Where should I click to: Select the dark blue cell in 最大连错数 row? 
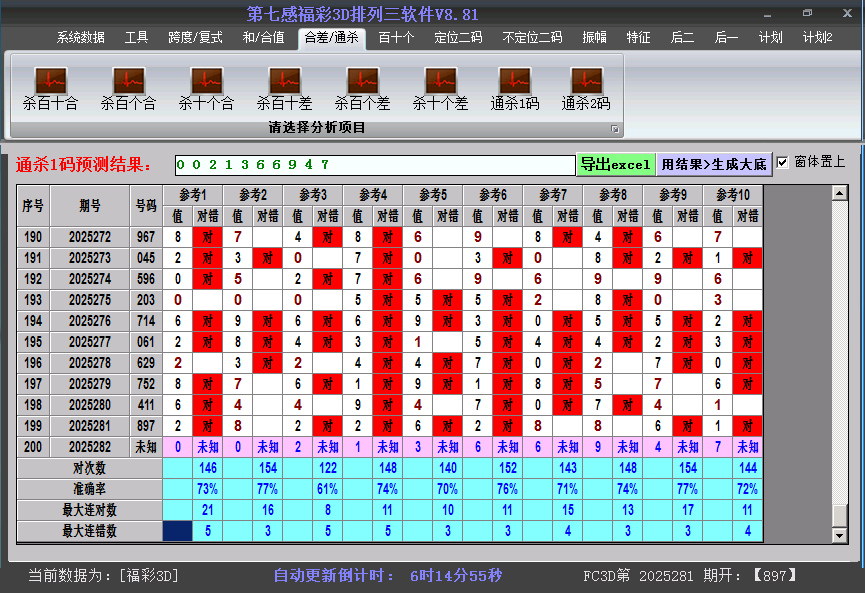[x=177, y=531]
